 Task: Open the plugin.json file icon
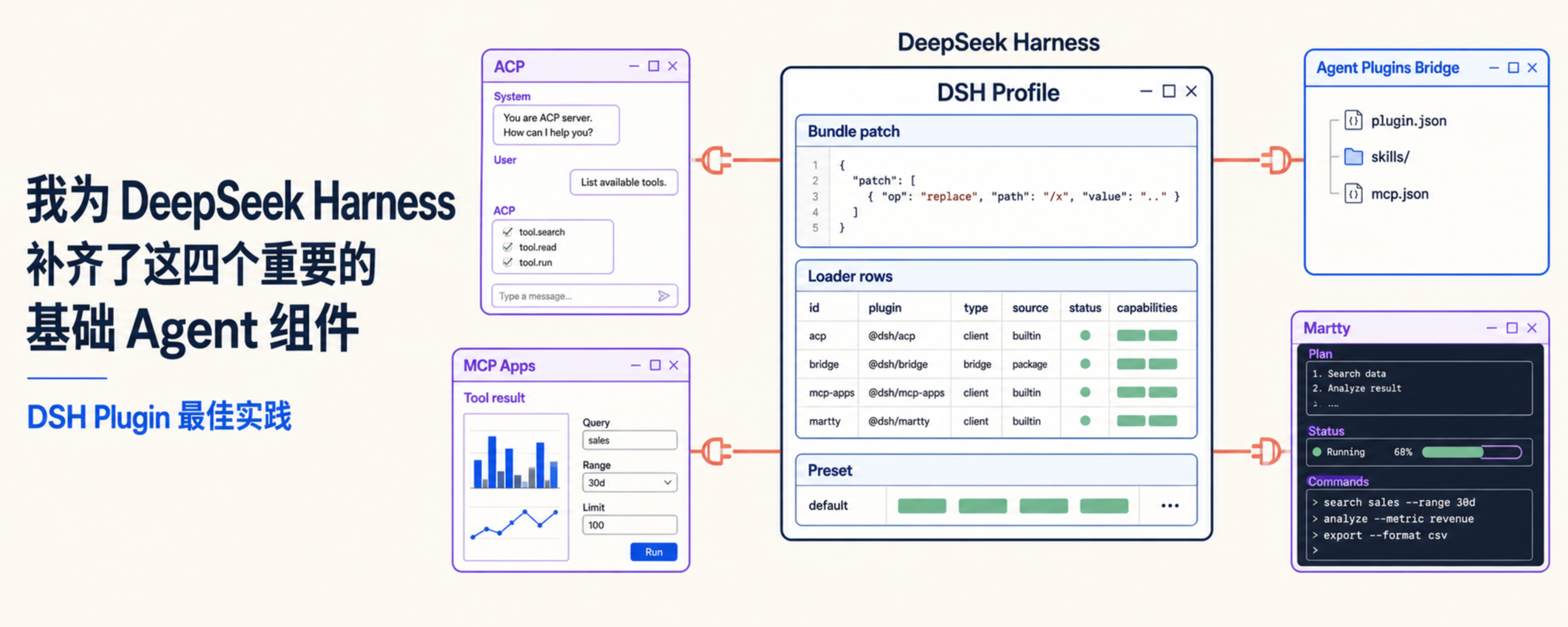click(x=1353, y=120)
